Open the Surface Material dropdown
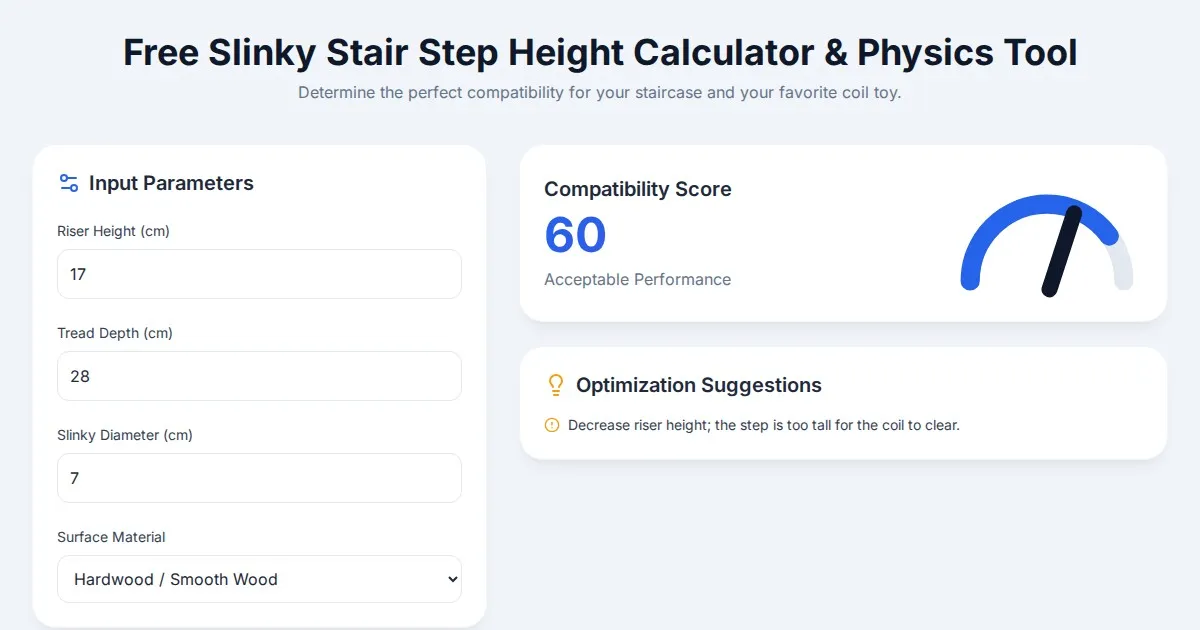 point(259,579)
